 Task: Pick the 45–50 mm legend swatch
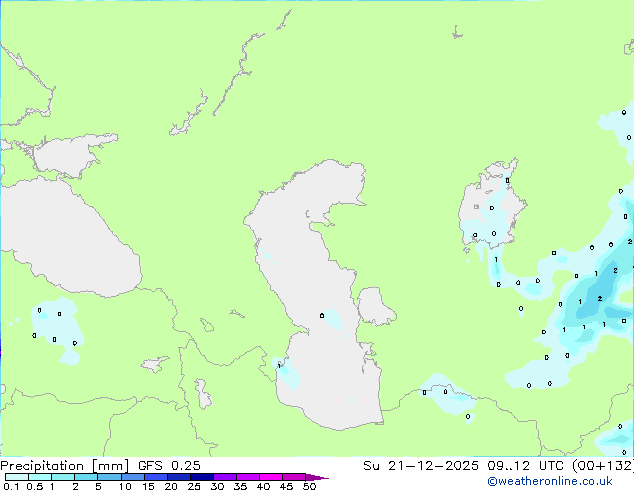click(x=294, y=477)
